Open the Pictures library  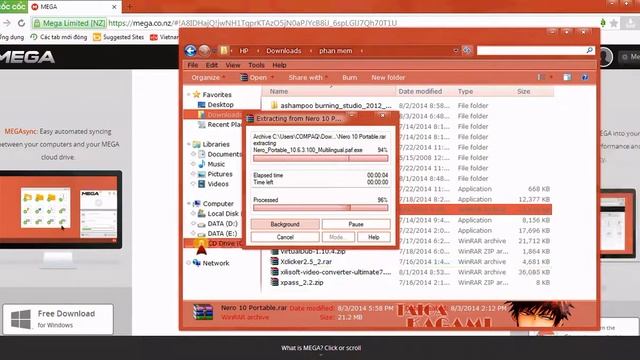220,174
